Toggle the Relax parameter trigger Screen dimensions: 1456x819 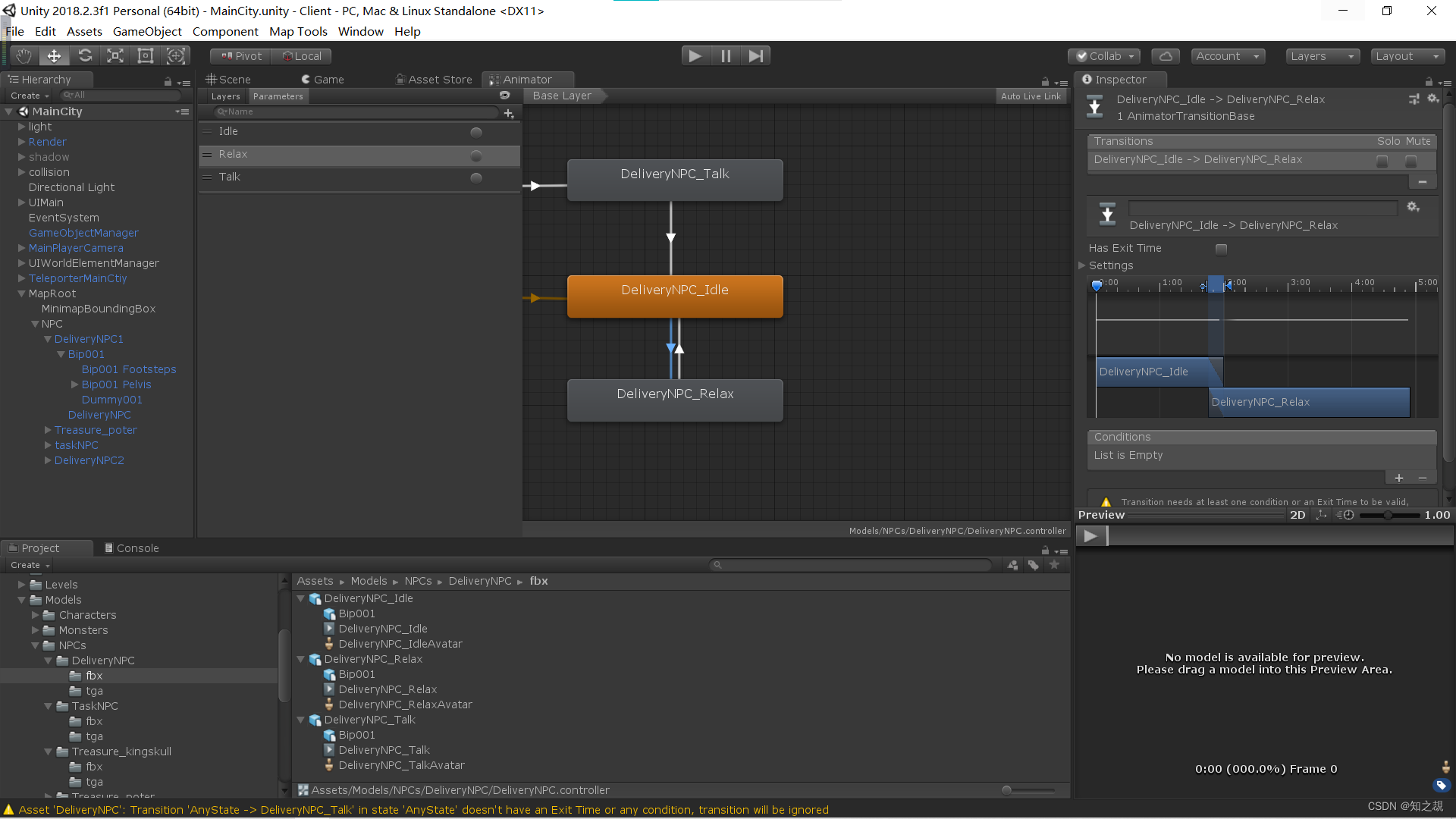(x=475, y=155)
